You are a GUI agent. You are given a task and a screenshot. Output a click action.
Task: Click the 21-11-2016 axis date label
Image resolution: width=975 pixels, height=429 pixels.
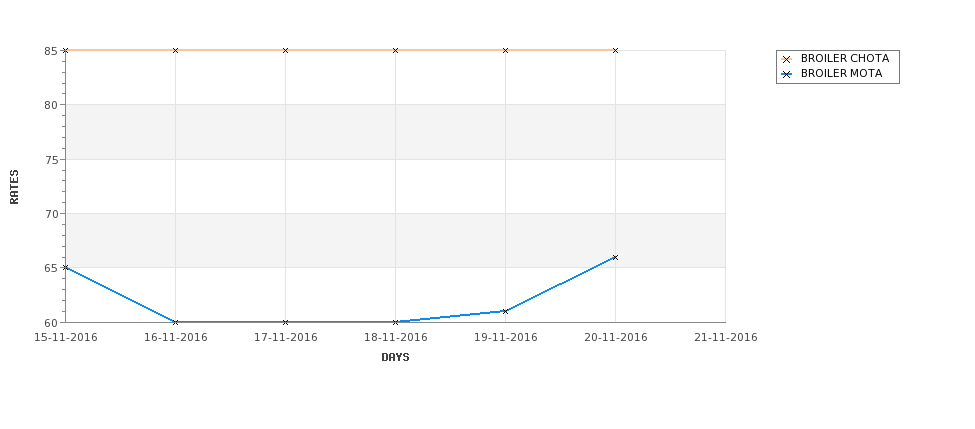[726, 338]
